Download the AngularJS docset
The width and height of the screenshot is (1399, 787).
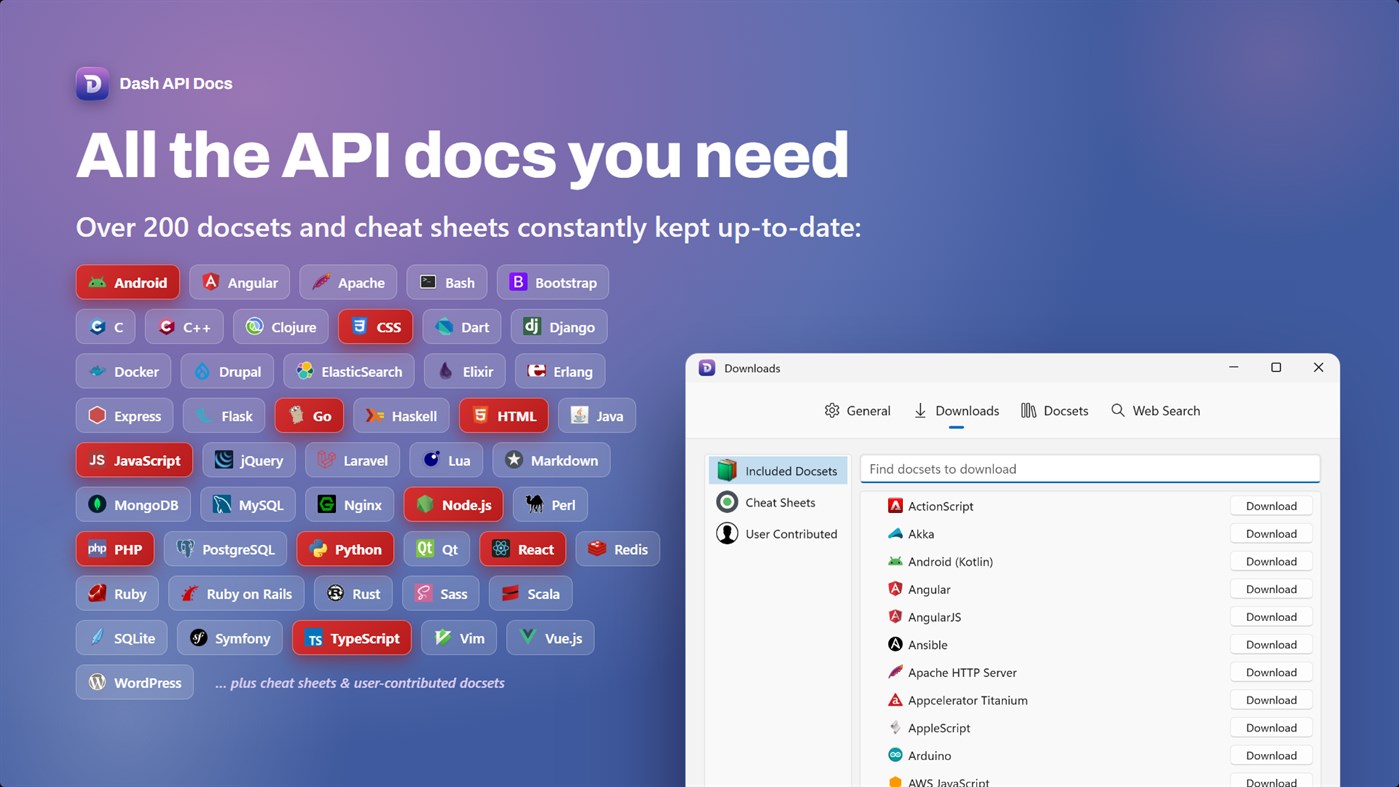tap(1271, 617)
